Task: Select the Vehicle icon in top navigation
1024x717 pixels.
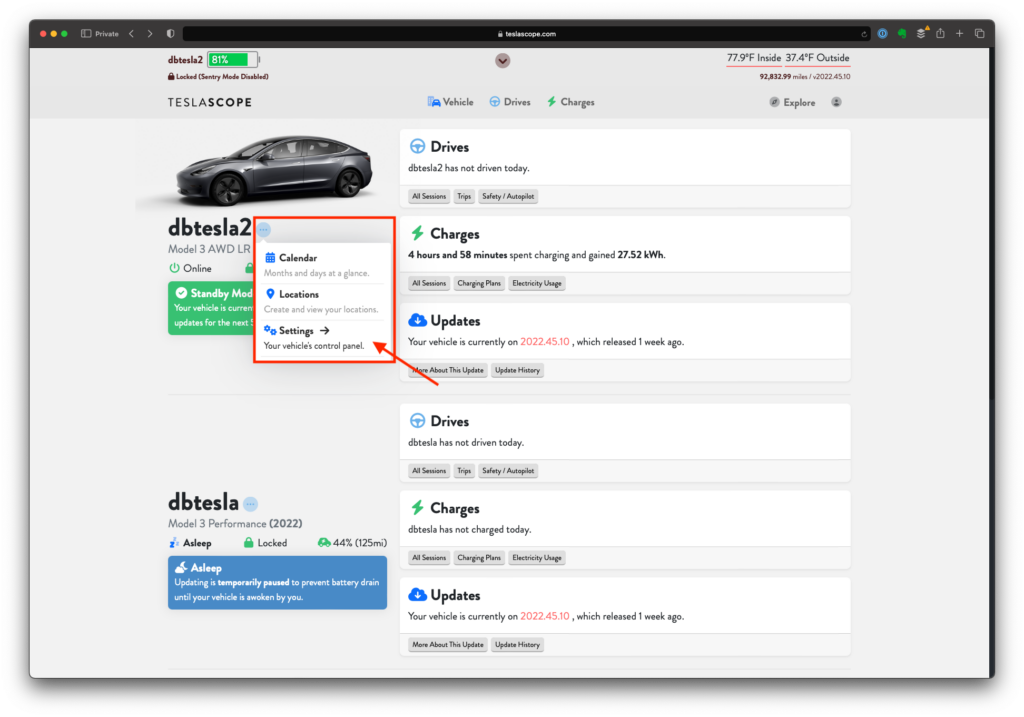Action: [433, 101]
